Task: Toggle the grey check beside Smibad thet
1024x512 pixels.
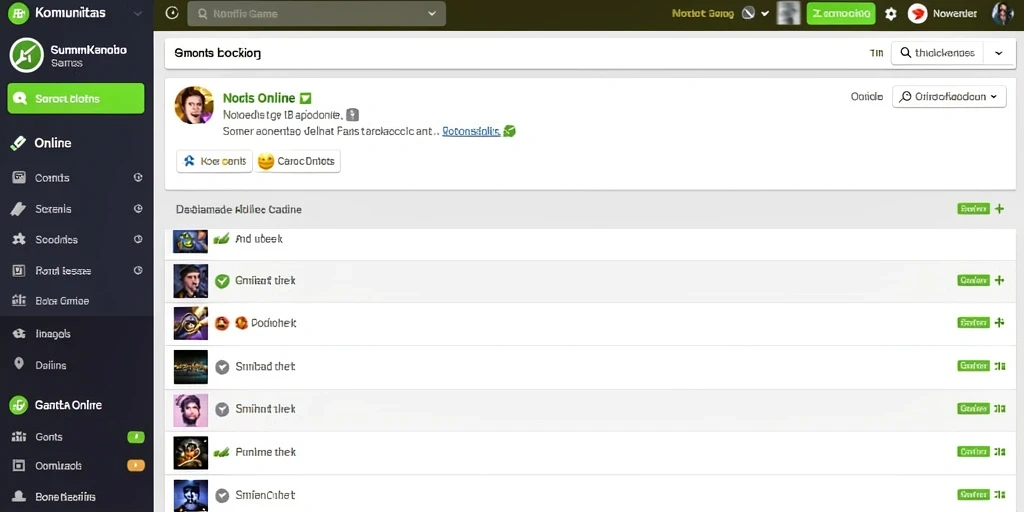Action: pos(222,367)
